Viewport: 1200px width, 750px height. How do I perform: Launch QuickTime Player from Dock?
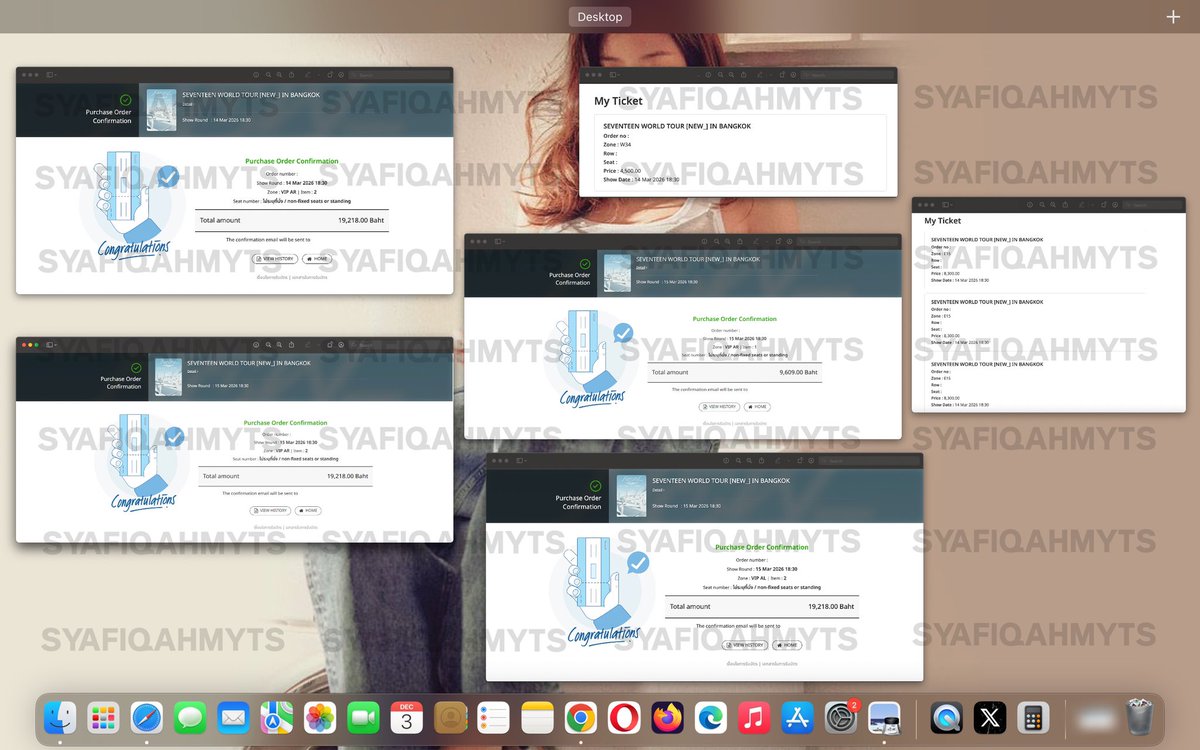point(947,717)
